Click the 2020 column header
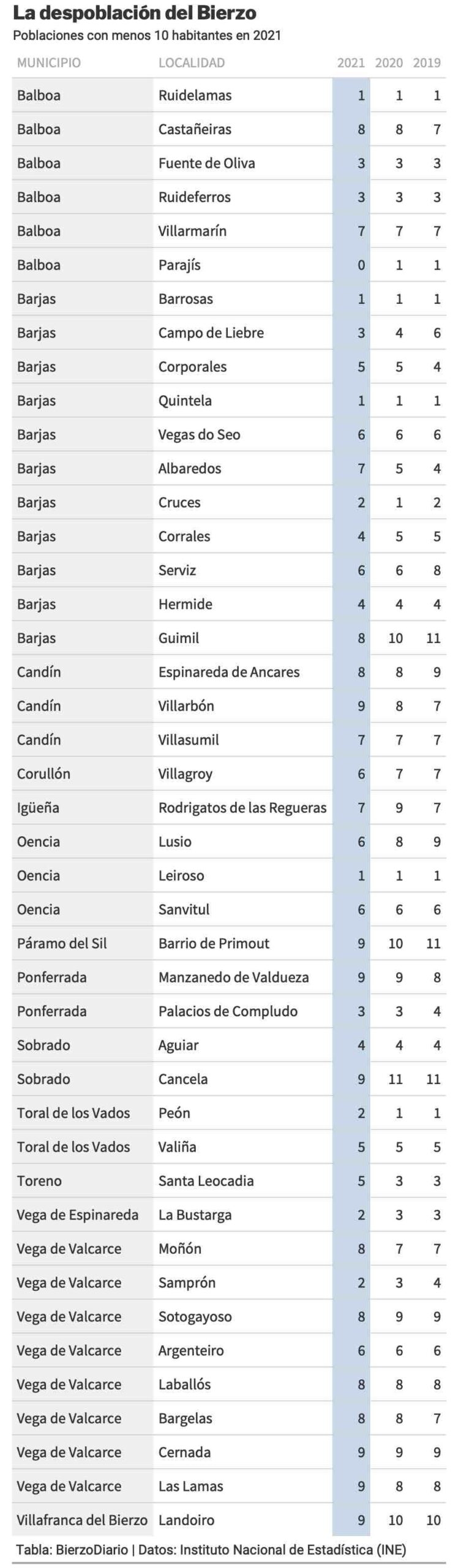 [x=389, y=62]
